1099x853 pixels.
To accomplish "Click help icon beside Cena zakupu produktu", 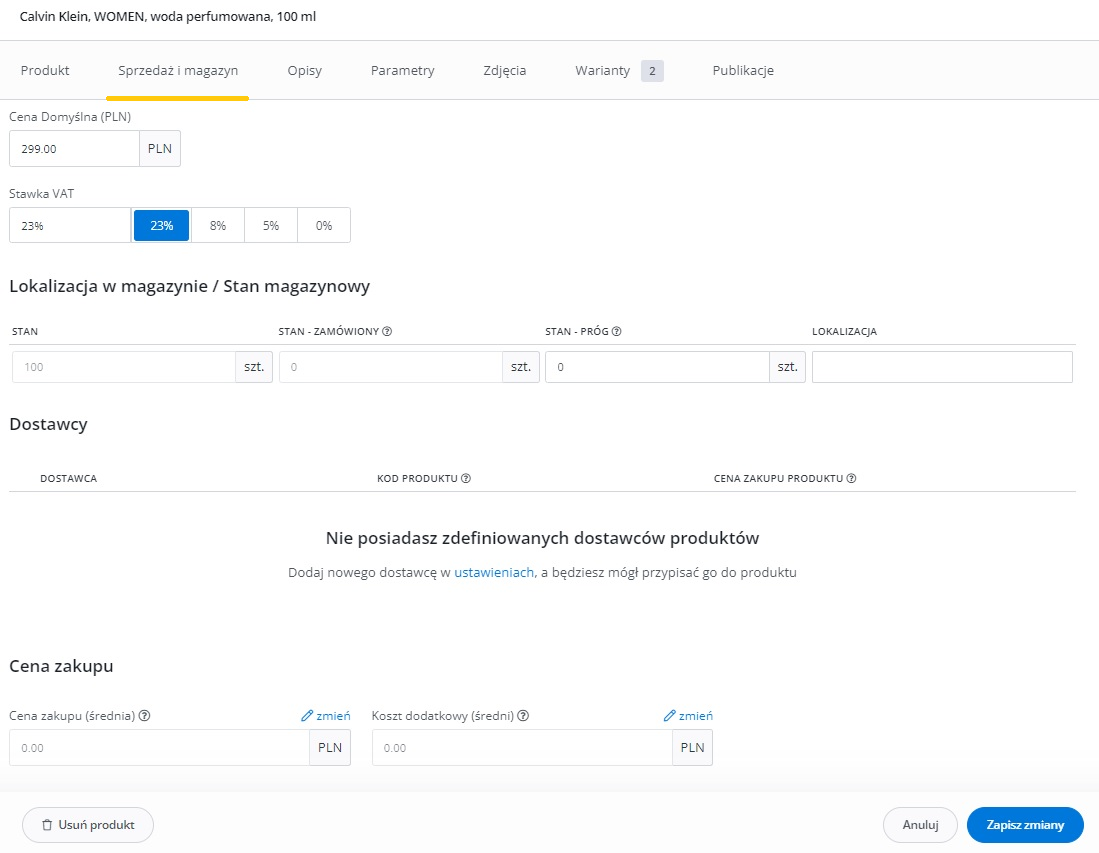I will (851, 479).
